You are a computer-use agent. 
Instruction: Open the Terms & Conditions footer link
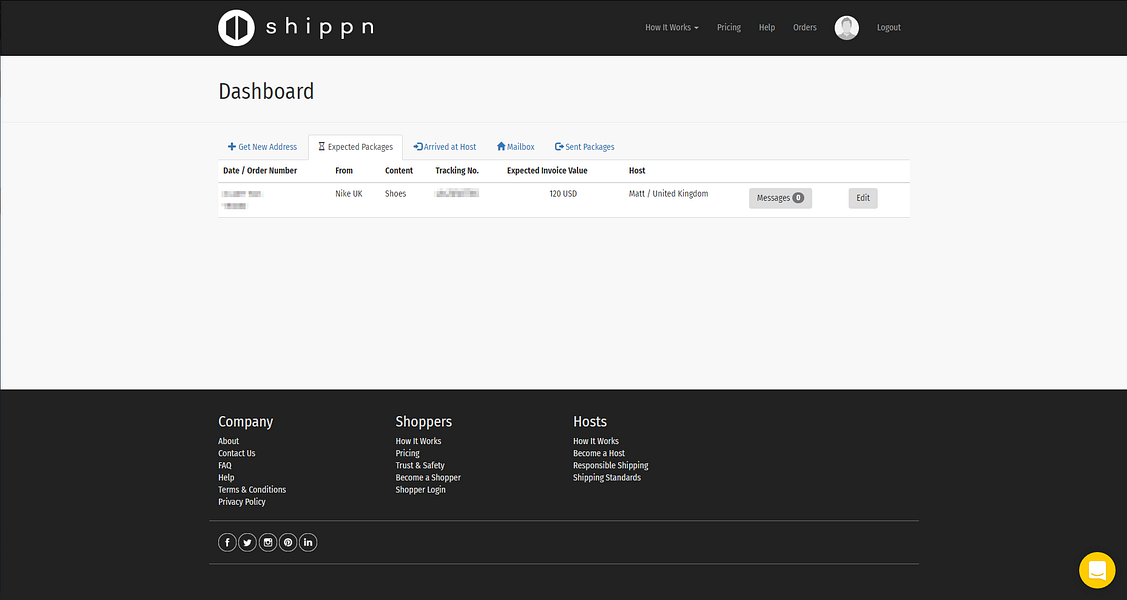[x=252, y=490]
